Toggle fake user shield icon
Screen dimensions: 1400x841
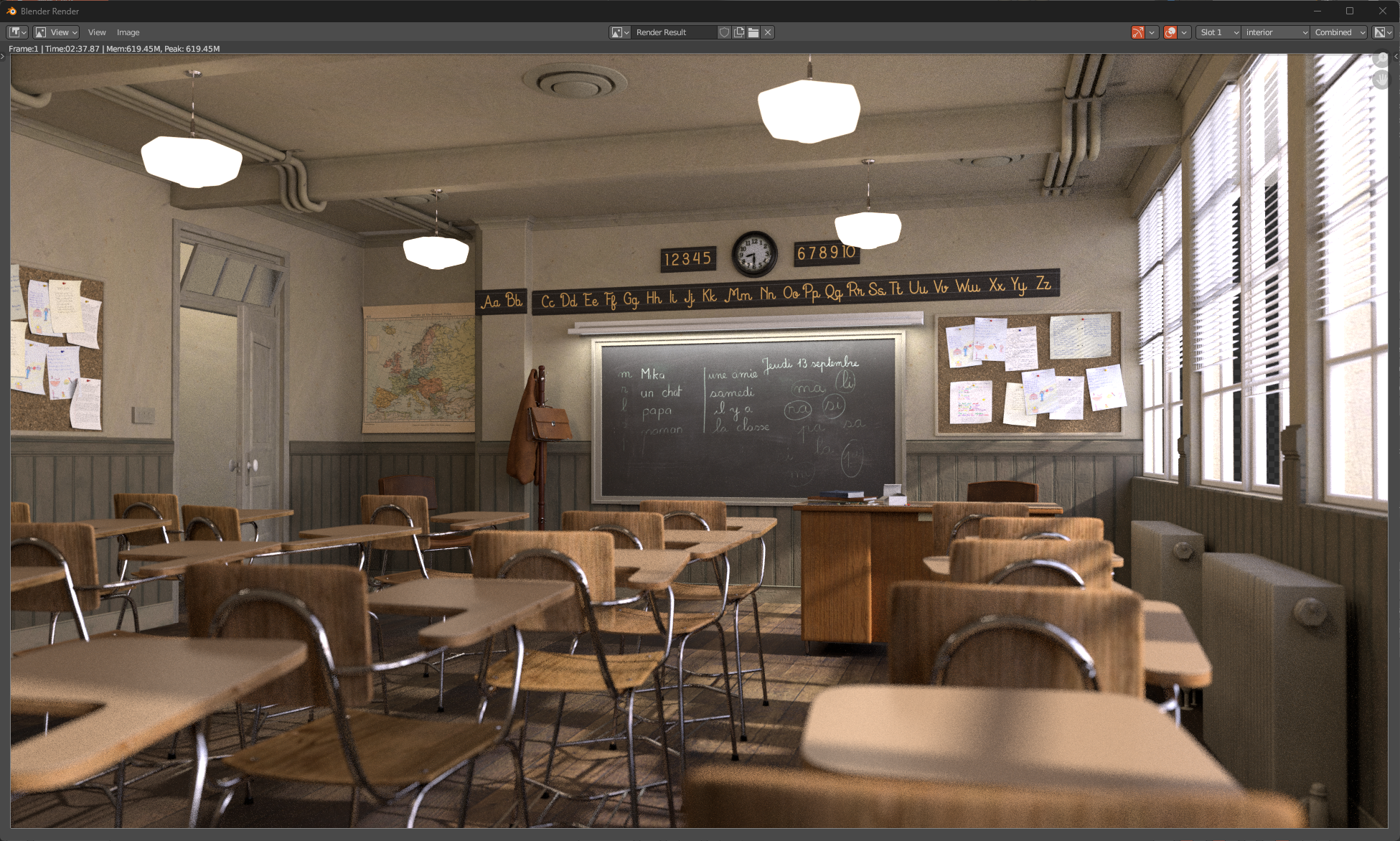[x=724, y=32]
